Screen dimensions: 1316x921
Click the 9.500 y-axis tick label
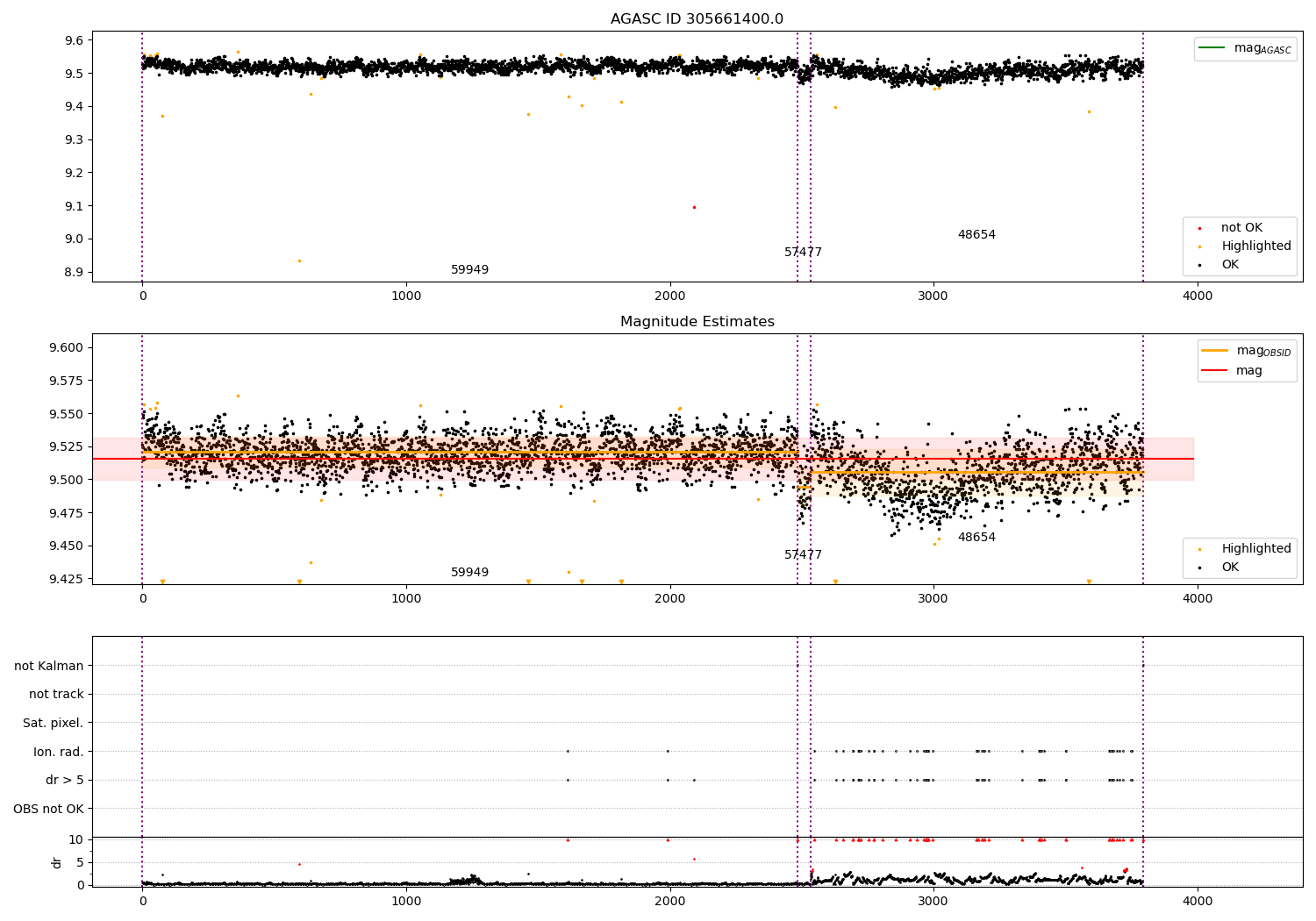tap(67, 480)
